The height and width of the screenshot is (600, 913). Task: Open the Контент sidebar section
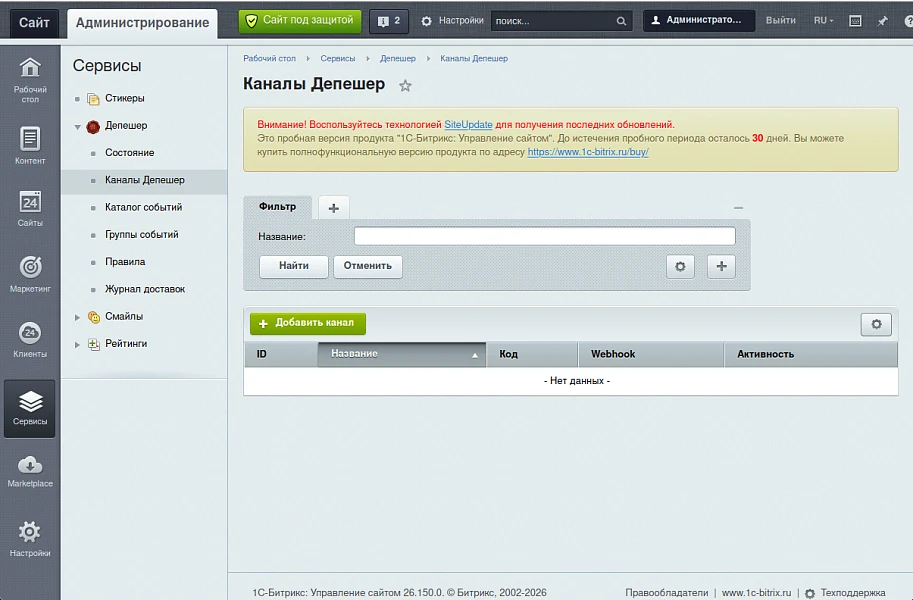(30, 146)
